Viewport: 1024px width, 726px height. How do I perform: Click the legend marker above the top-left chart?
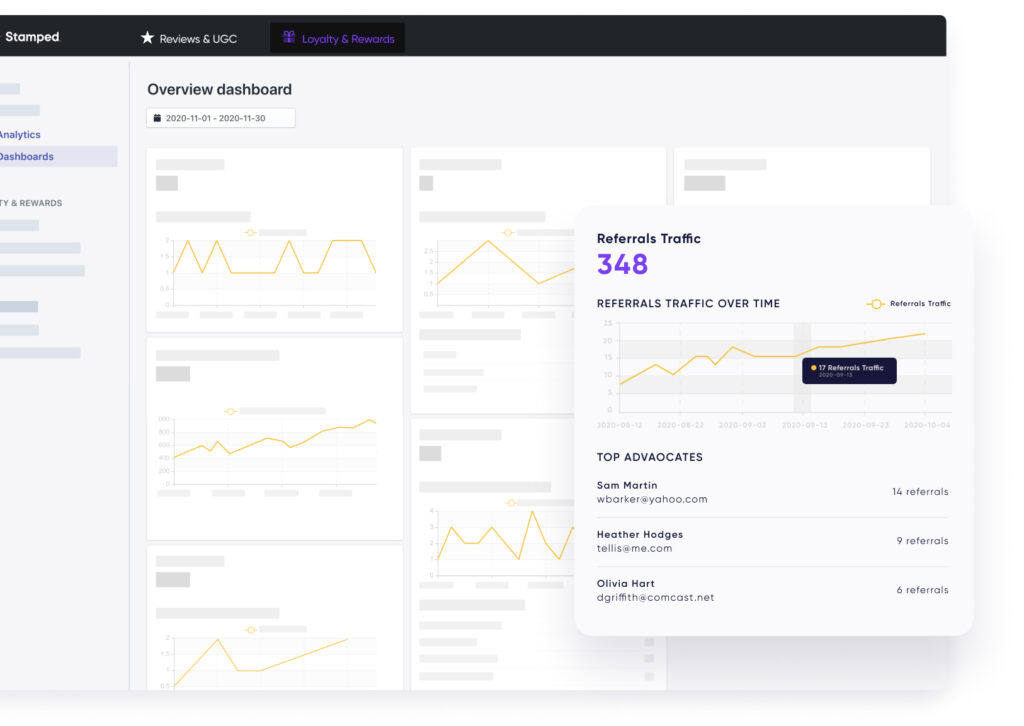250,232
